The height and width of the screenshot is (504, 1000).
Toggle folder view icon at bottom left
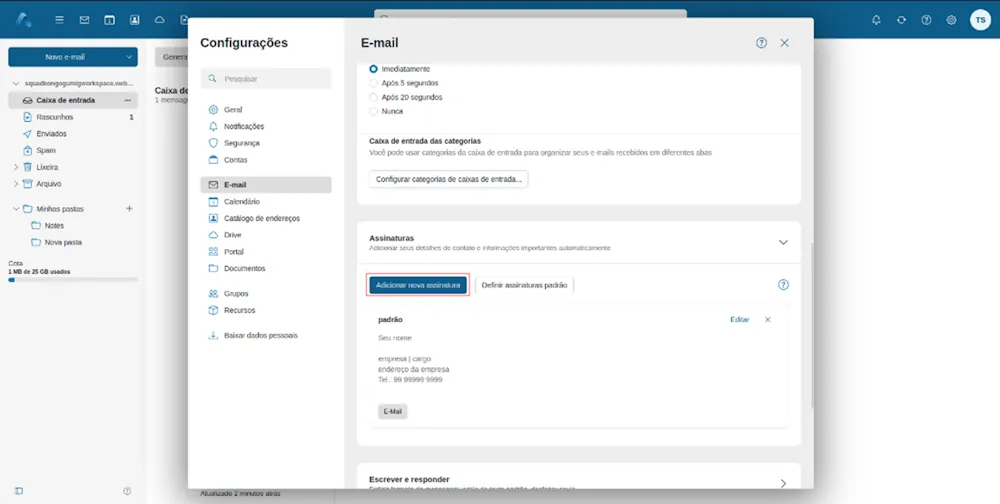pos(18,491)
